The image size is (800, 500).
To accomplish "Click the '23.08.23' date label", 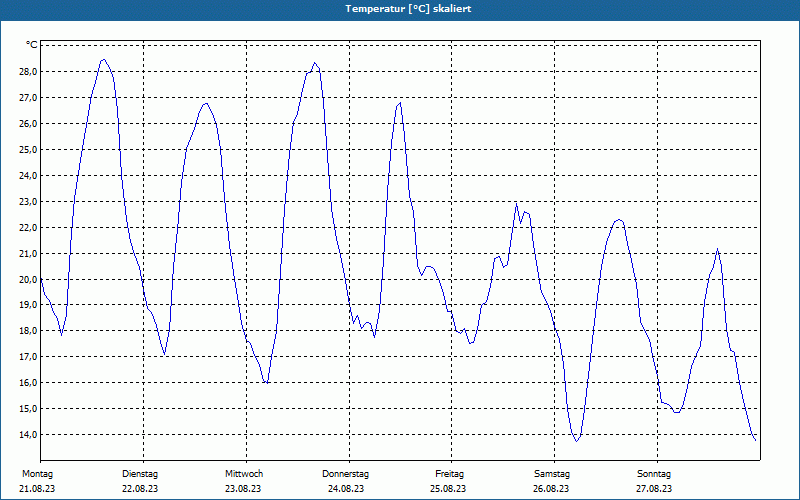I will point(243,489).
